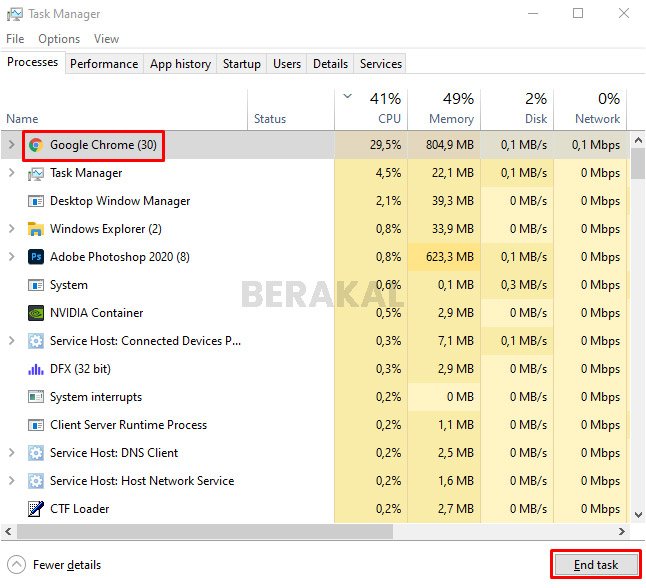Sort by the Name column header
This screenshot has width=646, height=588.
(124, 110)
